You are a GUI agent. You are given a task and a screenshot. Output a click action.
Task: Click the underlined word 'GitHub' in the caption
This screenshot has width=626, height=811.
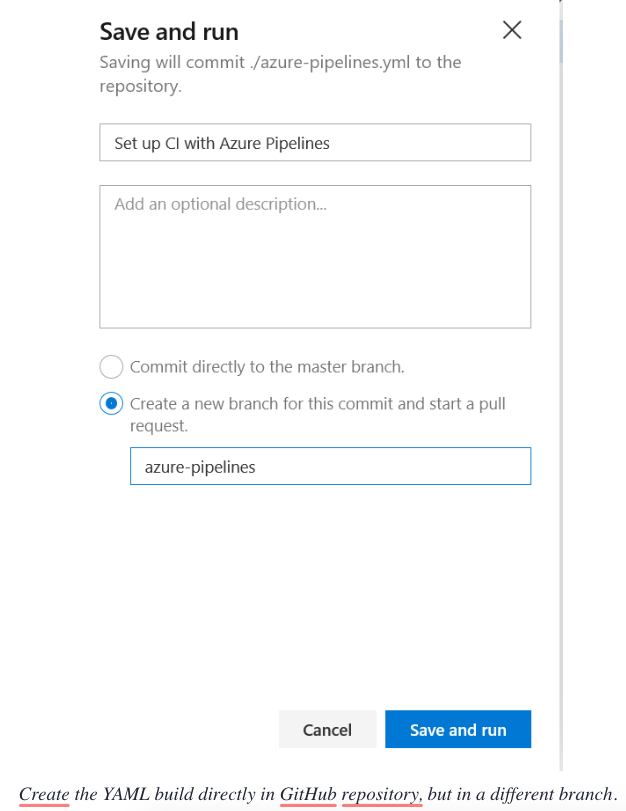pos(307,794)
